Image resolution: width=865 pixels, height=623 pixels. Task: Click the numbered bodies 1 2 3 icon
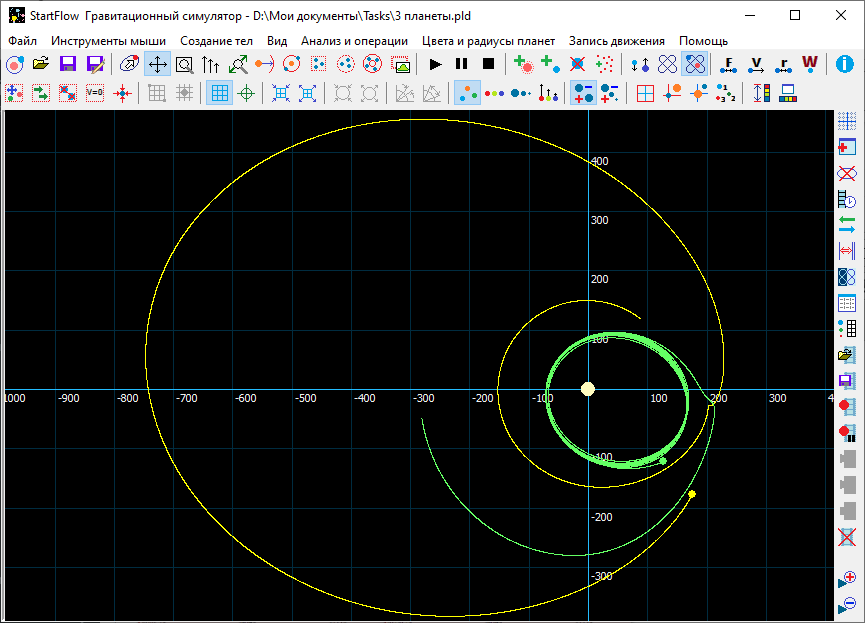[x=726, y=93]
